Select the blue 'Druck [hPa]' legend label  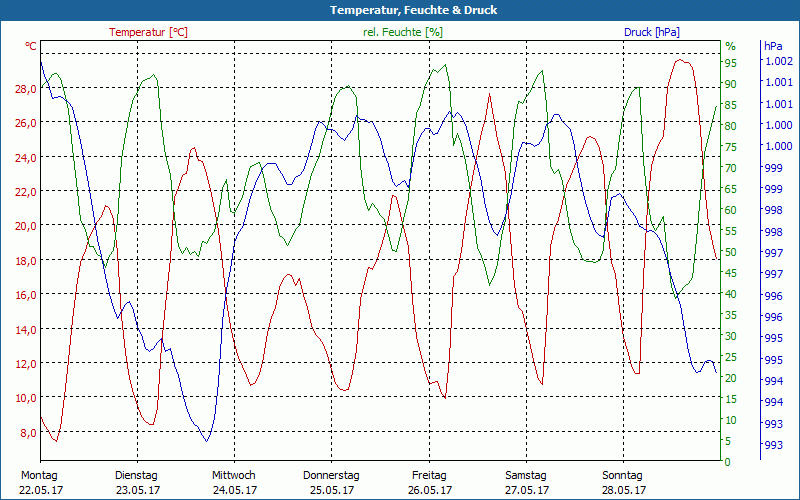click(x=652, y=32)
